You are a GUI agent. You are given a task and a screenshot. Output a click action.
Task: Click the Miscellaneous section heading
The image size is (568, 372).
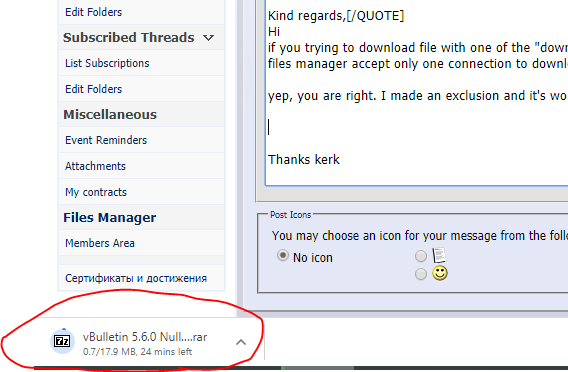110,114
